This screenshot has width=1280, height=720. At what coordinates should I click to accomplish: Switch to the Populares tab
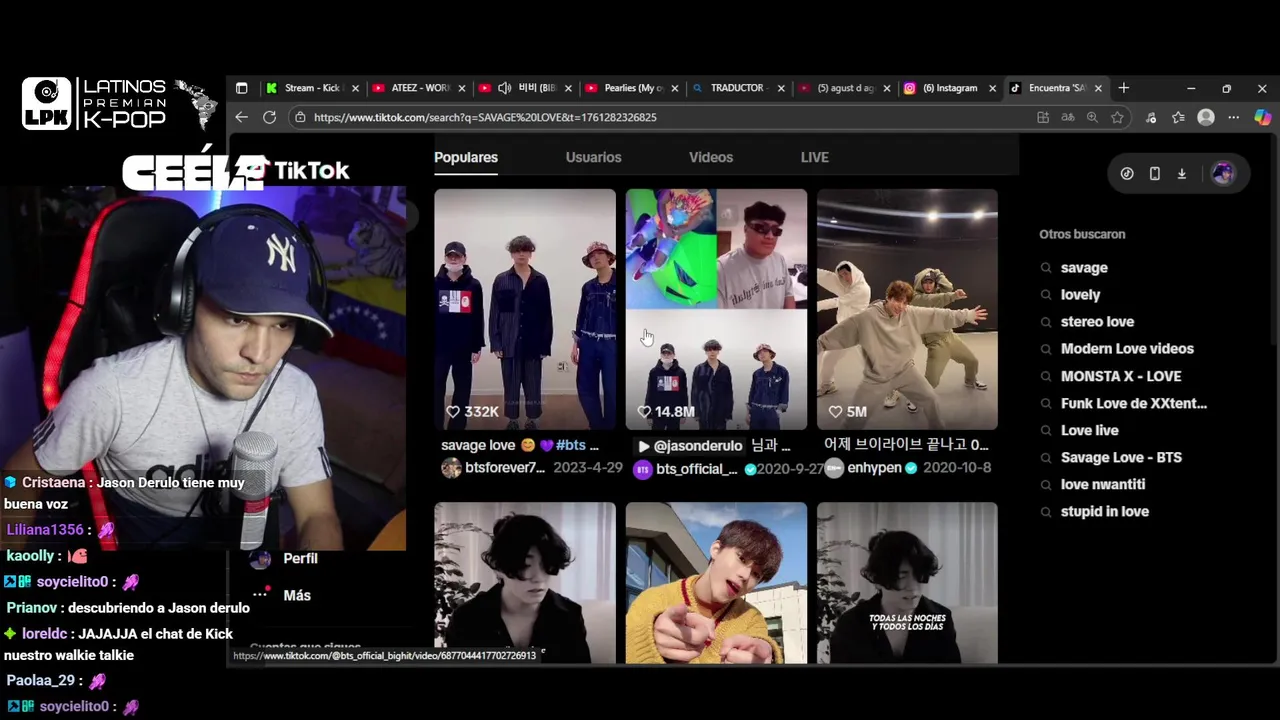pos(466,157)
